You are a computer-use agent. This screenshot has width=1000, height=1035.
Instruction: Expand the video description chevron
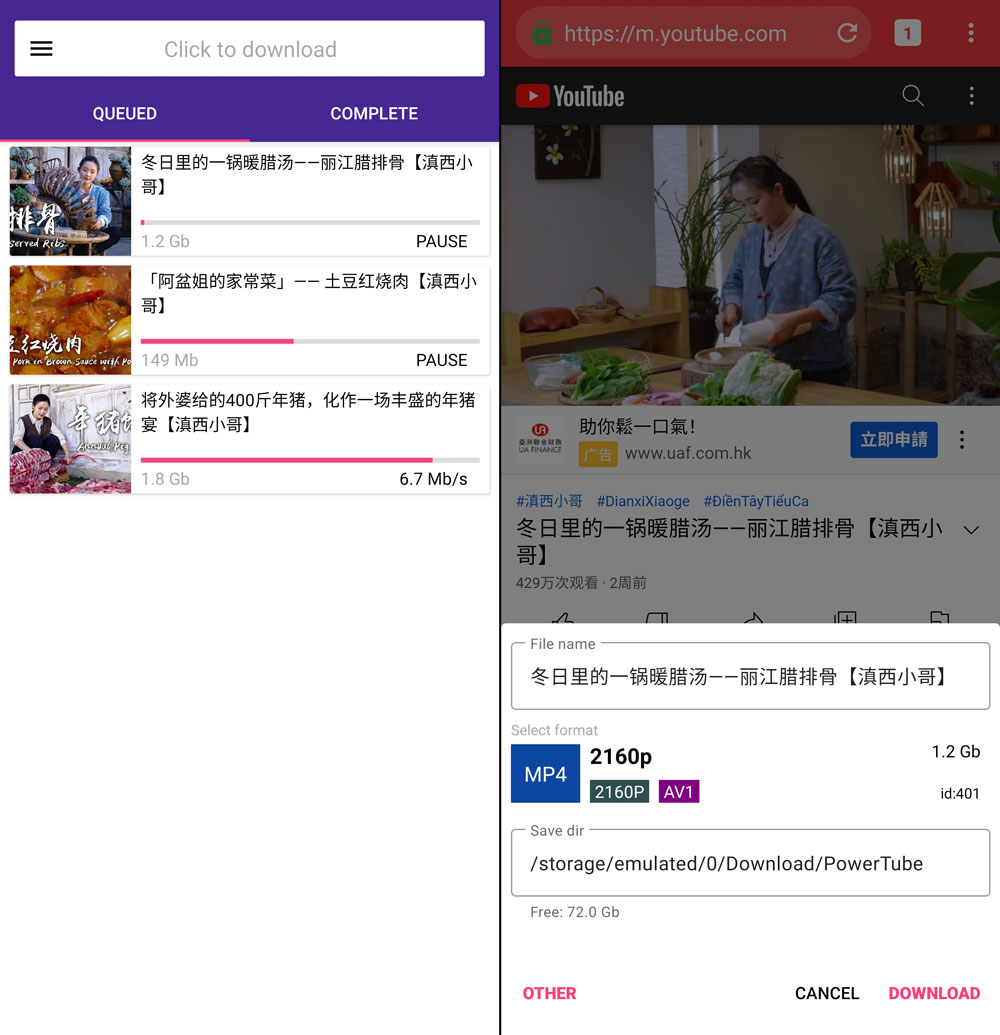[971, 530]
